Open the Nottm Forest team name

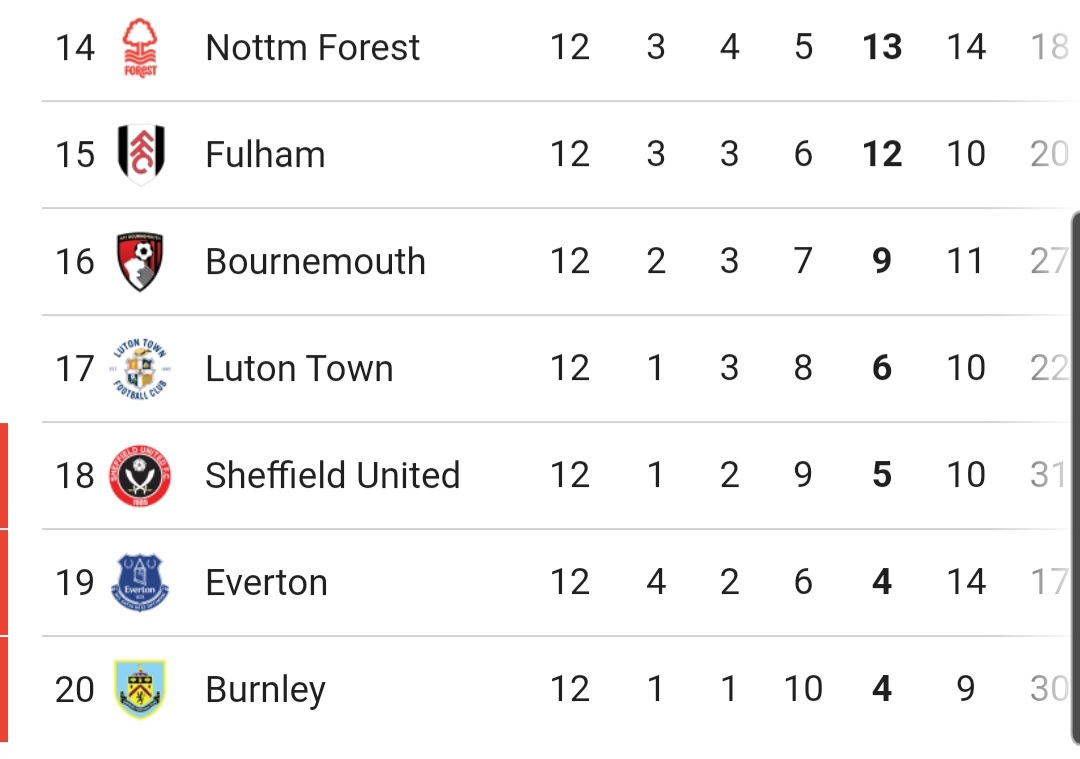coord(313,48)
